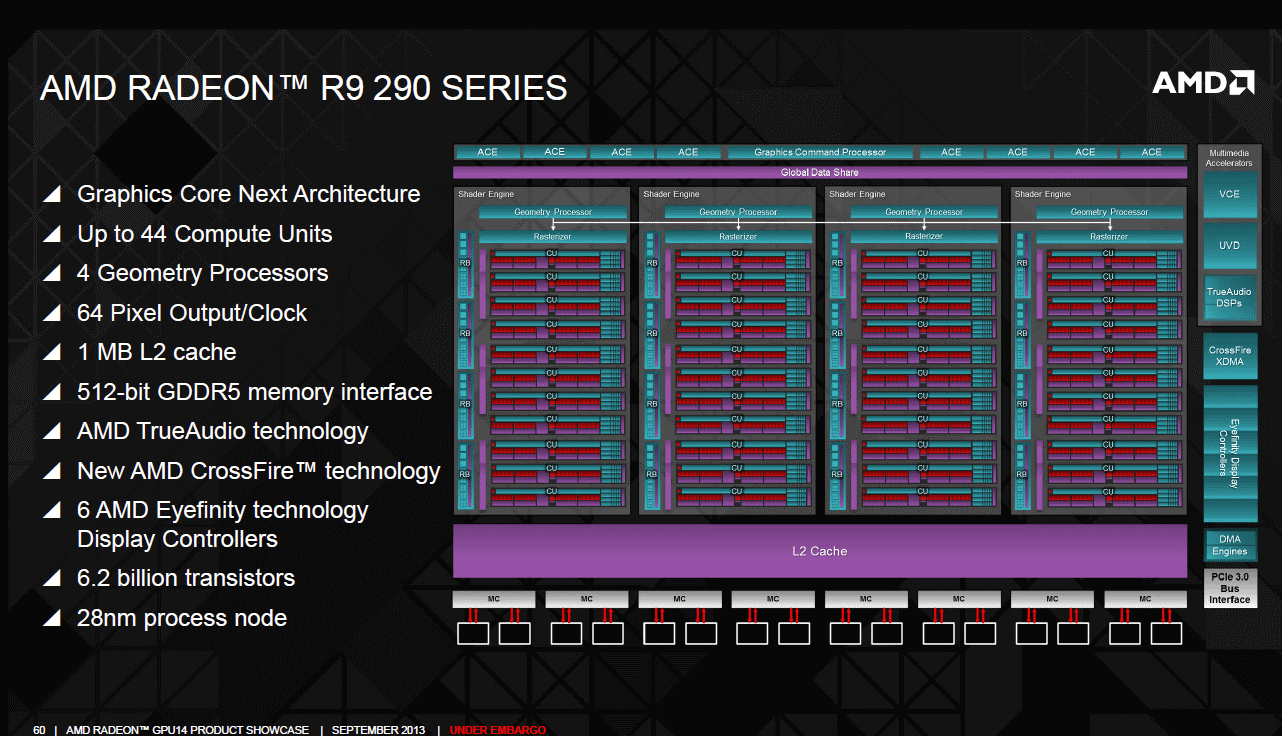
Task: Select the "6.2 billion transistors" line
Action: pos(186,578)
